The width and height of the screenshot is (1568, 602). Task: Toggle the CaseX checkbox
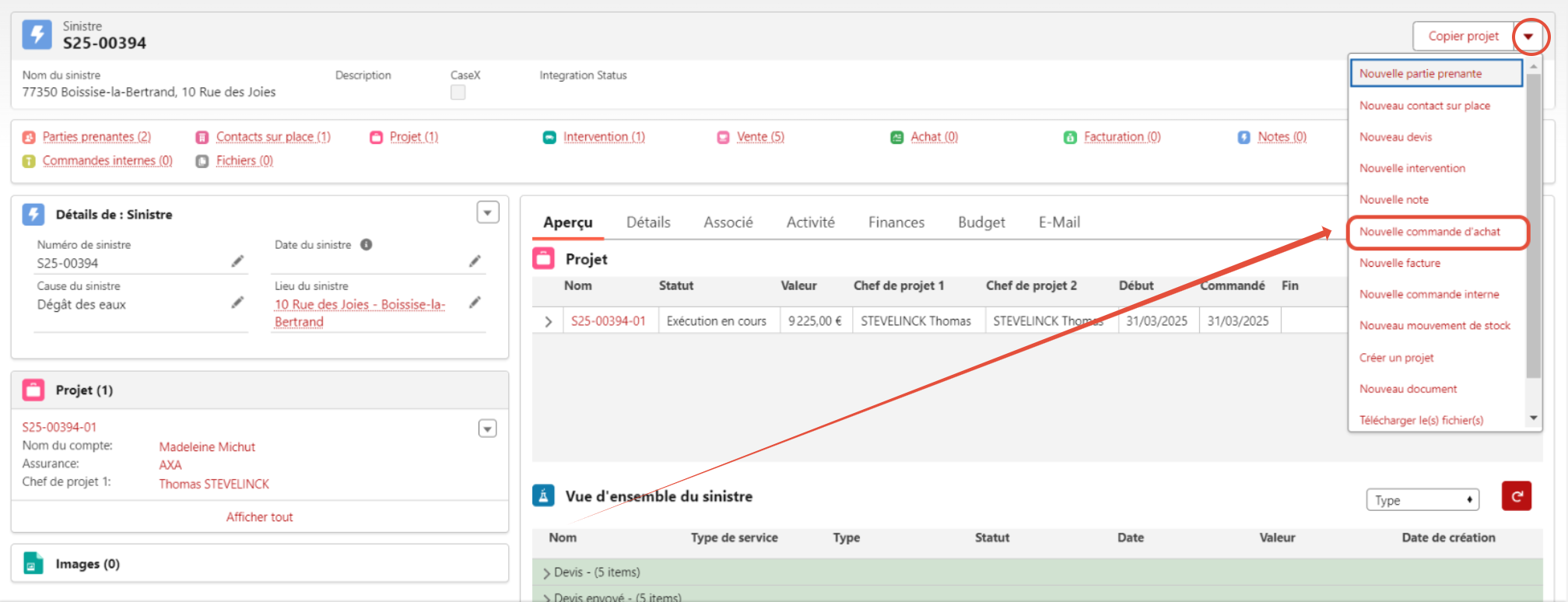[458, 92]
